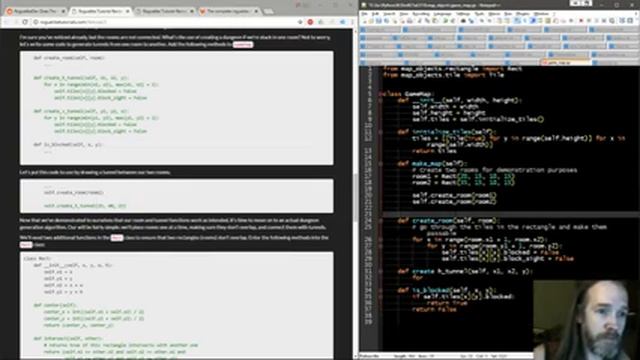
Task: Collapse the def create_room fold marker
Action: [x=380, y=221]
